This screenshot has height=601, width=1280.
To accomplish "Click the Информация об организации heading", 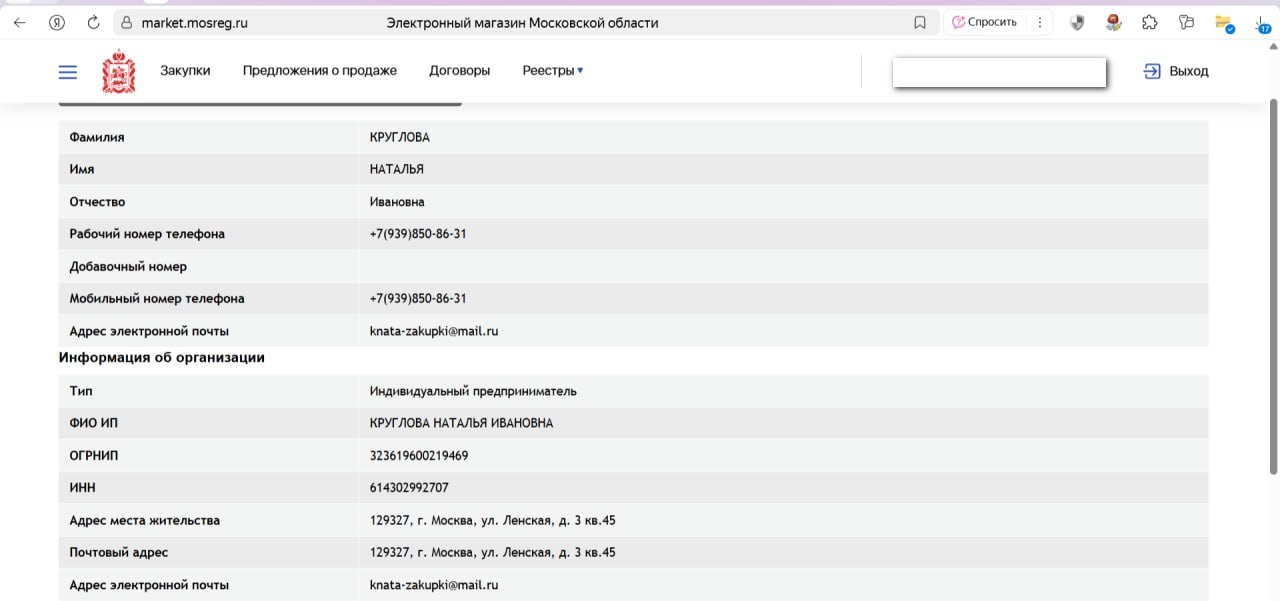I will click(162, 357).
